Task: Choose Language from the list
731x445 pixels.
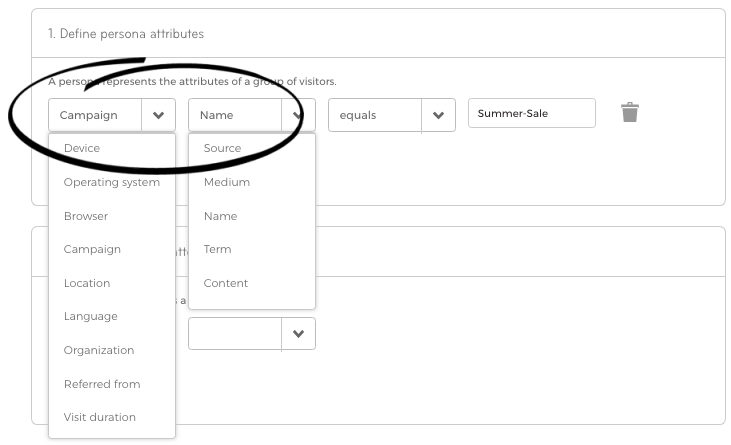Action: 91,316
